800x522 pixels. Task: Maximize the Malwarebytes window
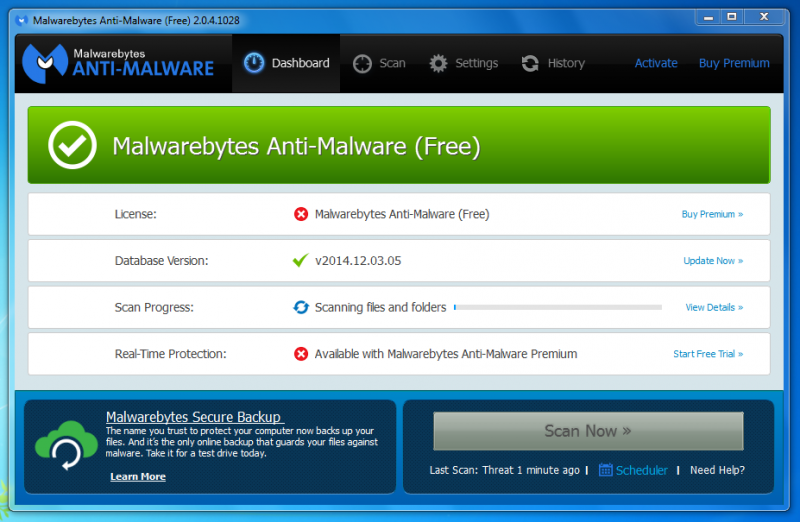pos(732,17)
